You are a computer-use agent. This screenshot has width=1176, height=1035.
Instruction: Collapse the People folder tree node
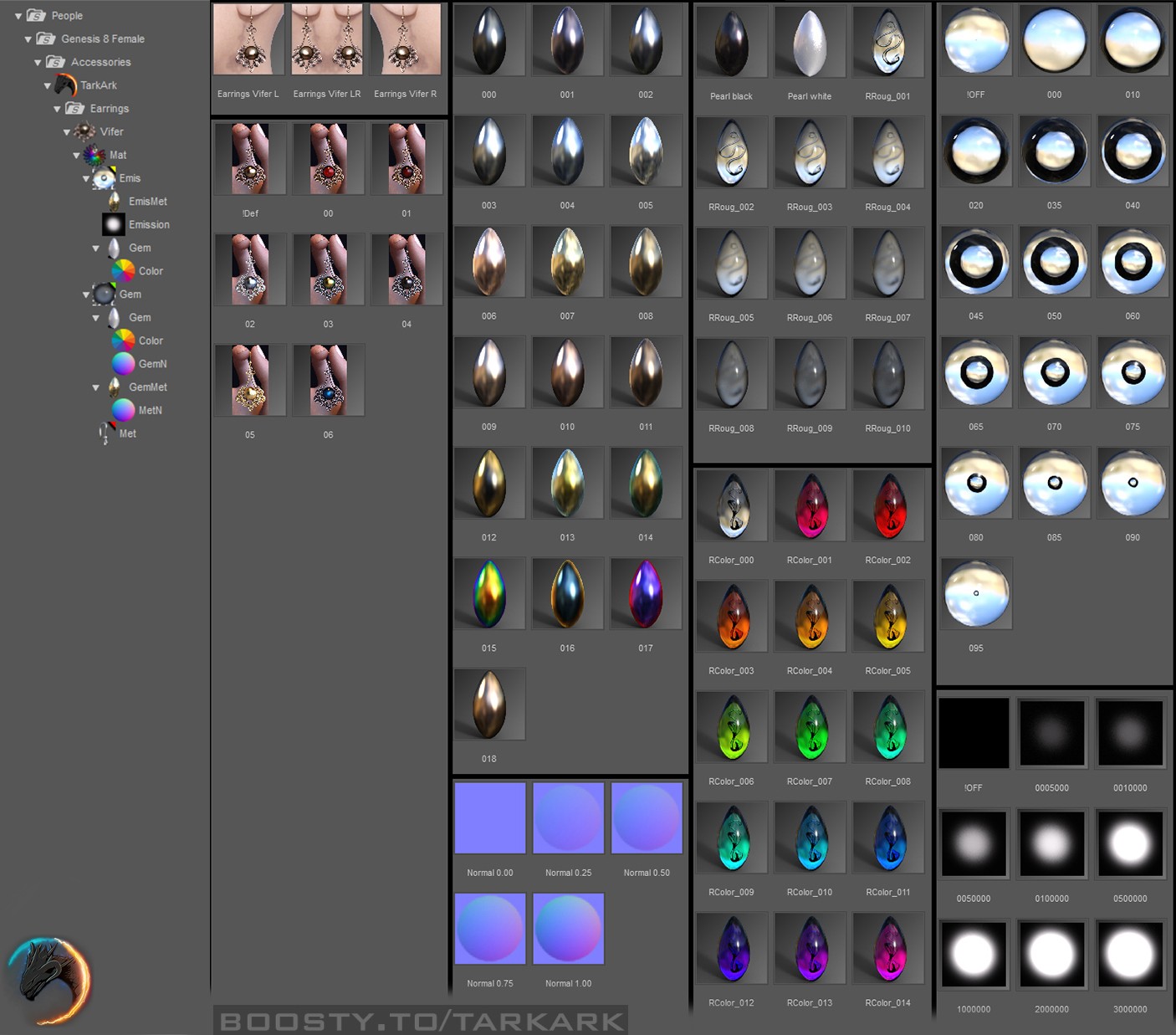click(18, 16)
